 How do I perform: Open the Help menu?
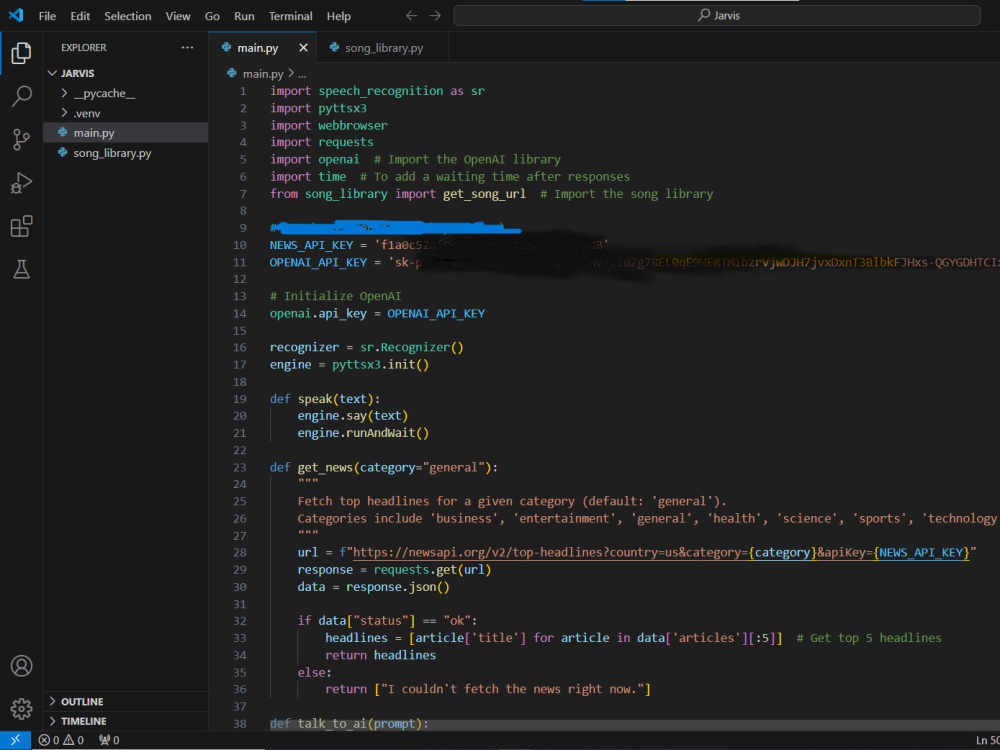339,16
